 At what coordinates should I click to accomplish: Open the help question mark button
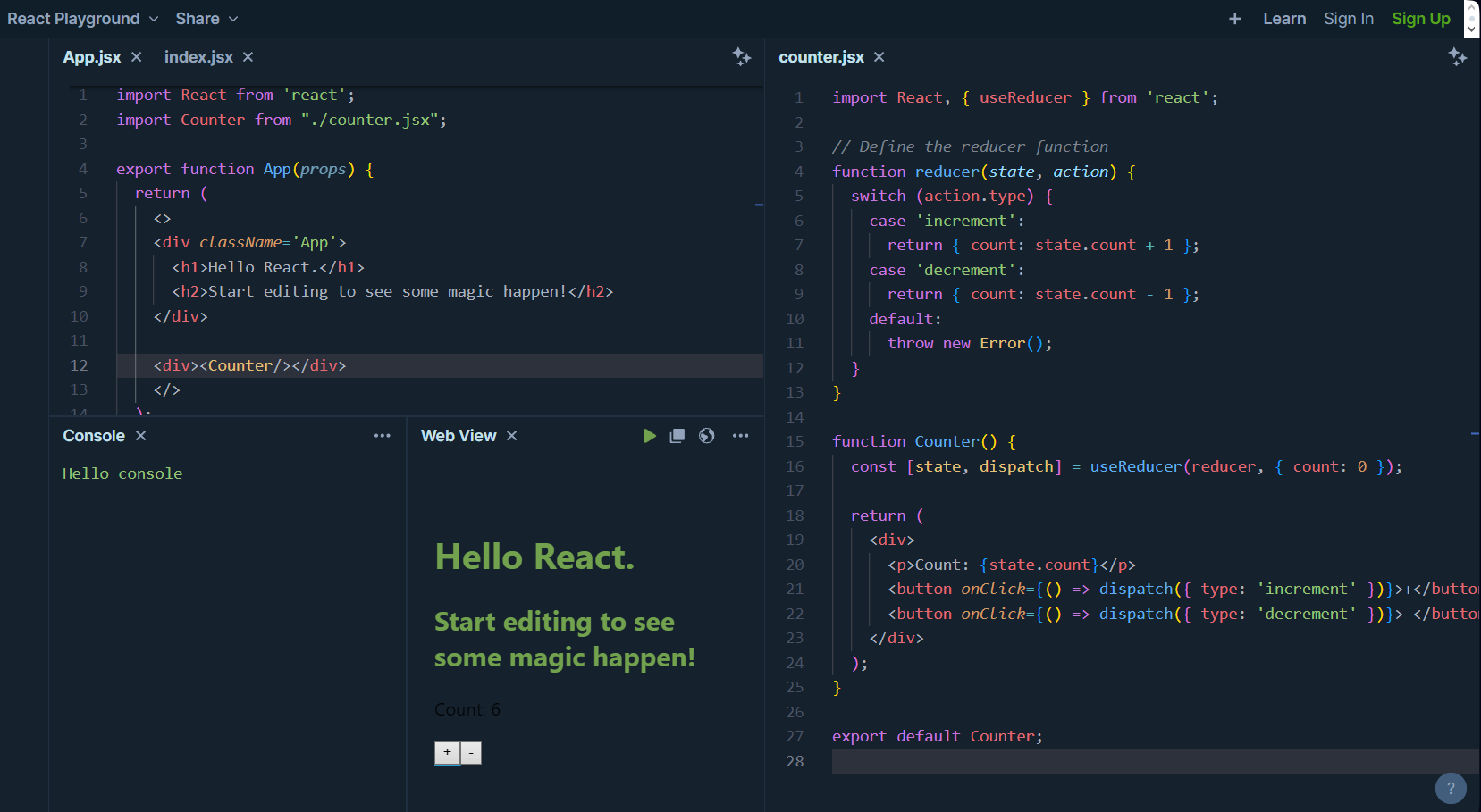pyautogui.click(x=1451, y=788)
